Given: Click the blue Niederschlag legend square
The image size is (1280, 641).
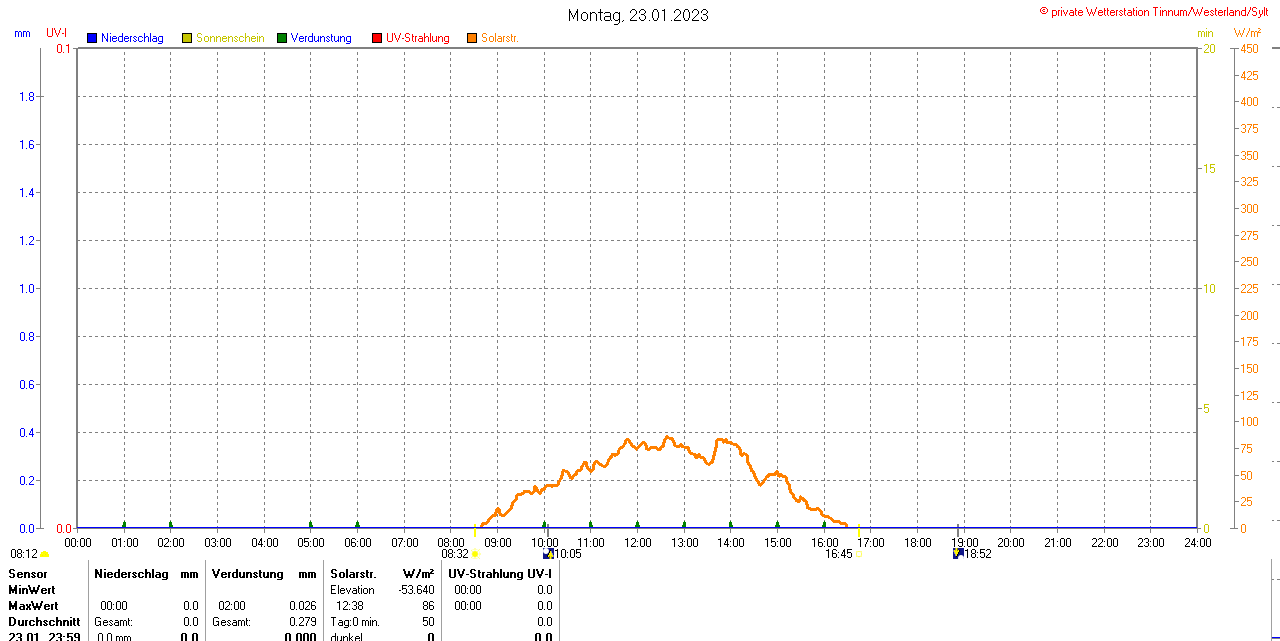Looking at the screenshot, I should pyautogui.click(x=92, y=38).
